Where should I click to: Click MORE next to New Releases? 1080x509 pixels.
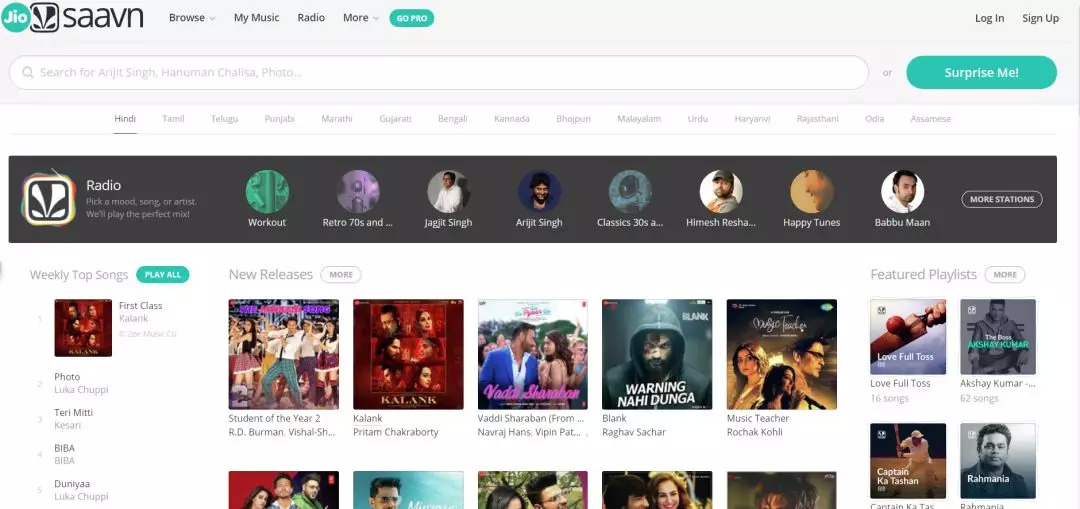[341, 274]
